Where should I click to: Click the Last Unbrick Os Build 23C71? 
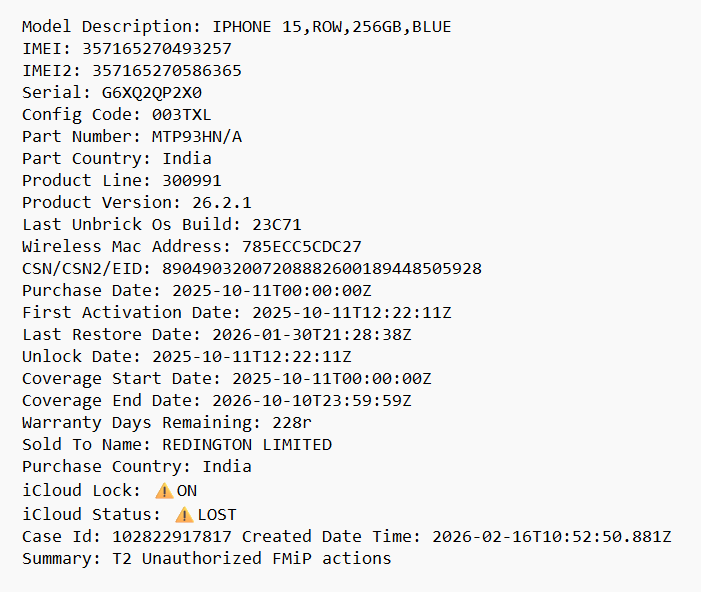(x=277, y=224)
